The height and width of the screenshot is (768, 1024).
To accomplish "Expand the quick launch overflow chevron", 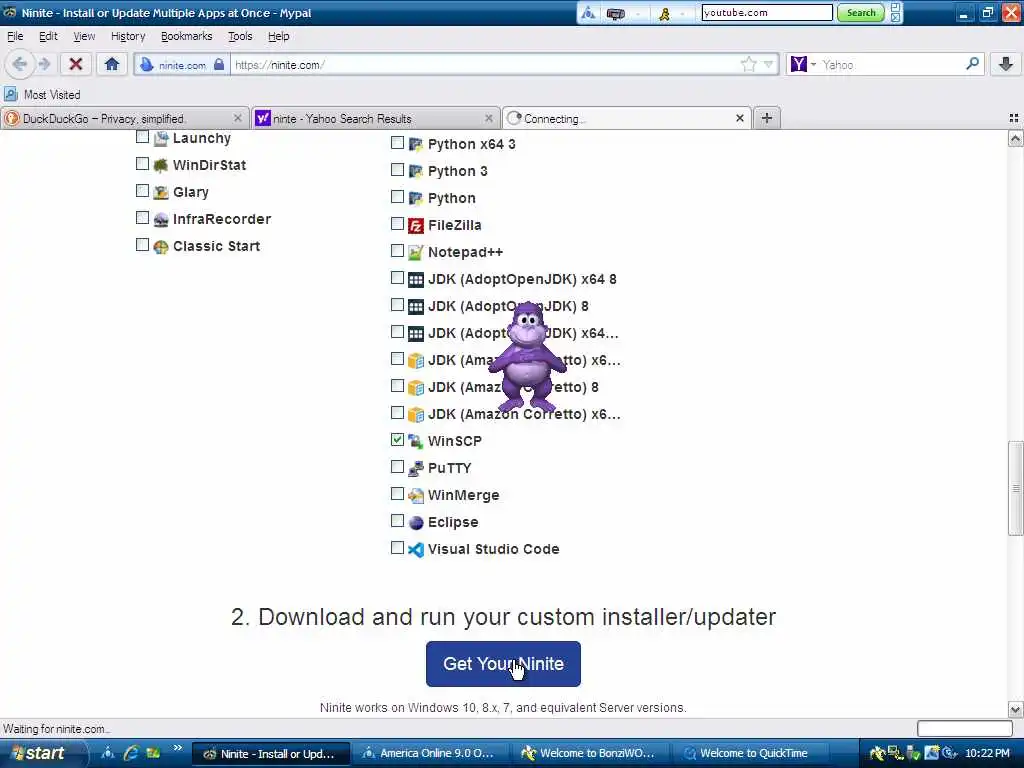I will (178, 748).
